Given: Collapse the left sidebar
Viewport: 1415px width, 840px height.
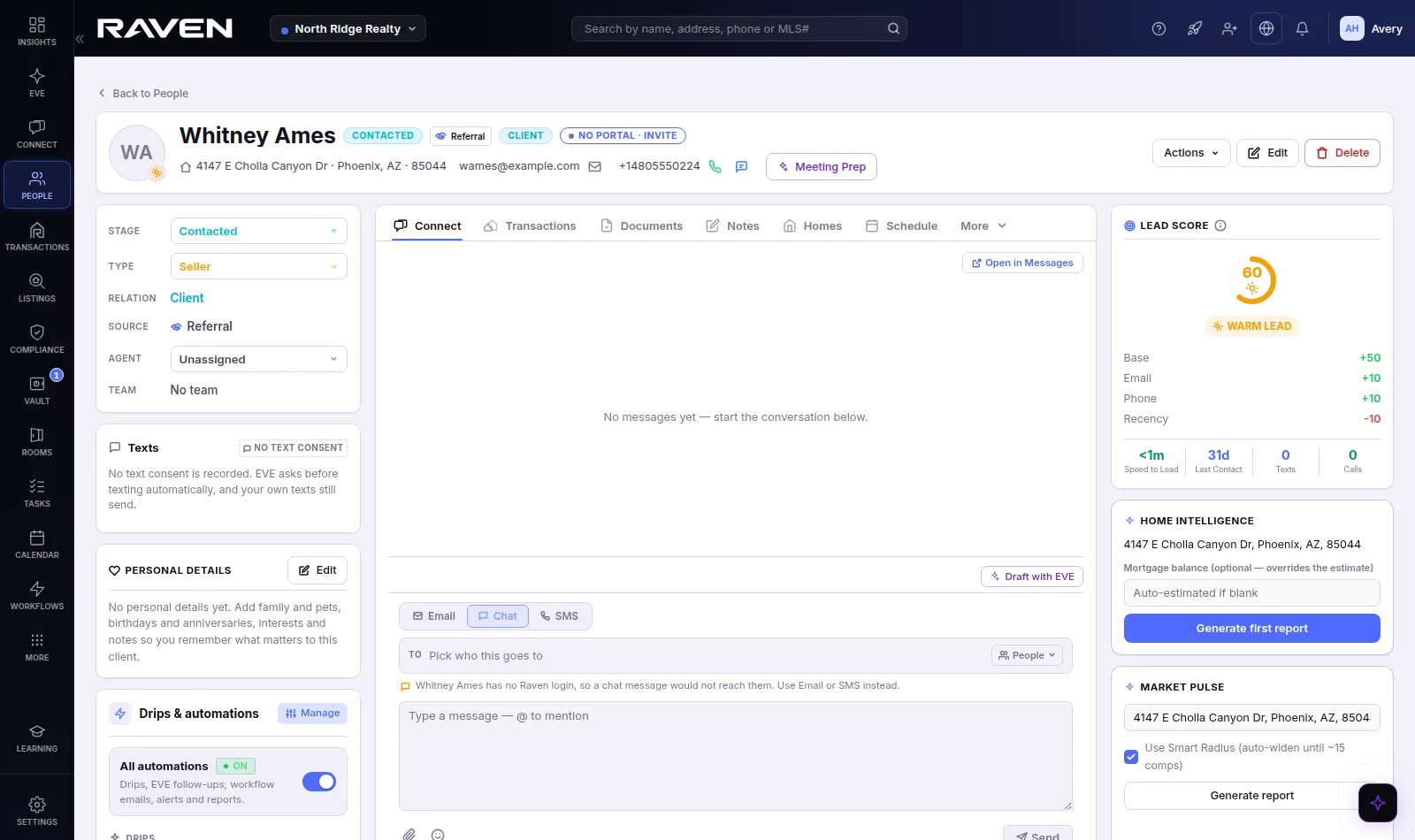Looking at the screenshot, I should coord(80,39).
